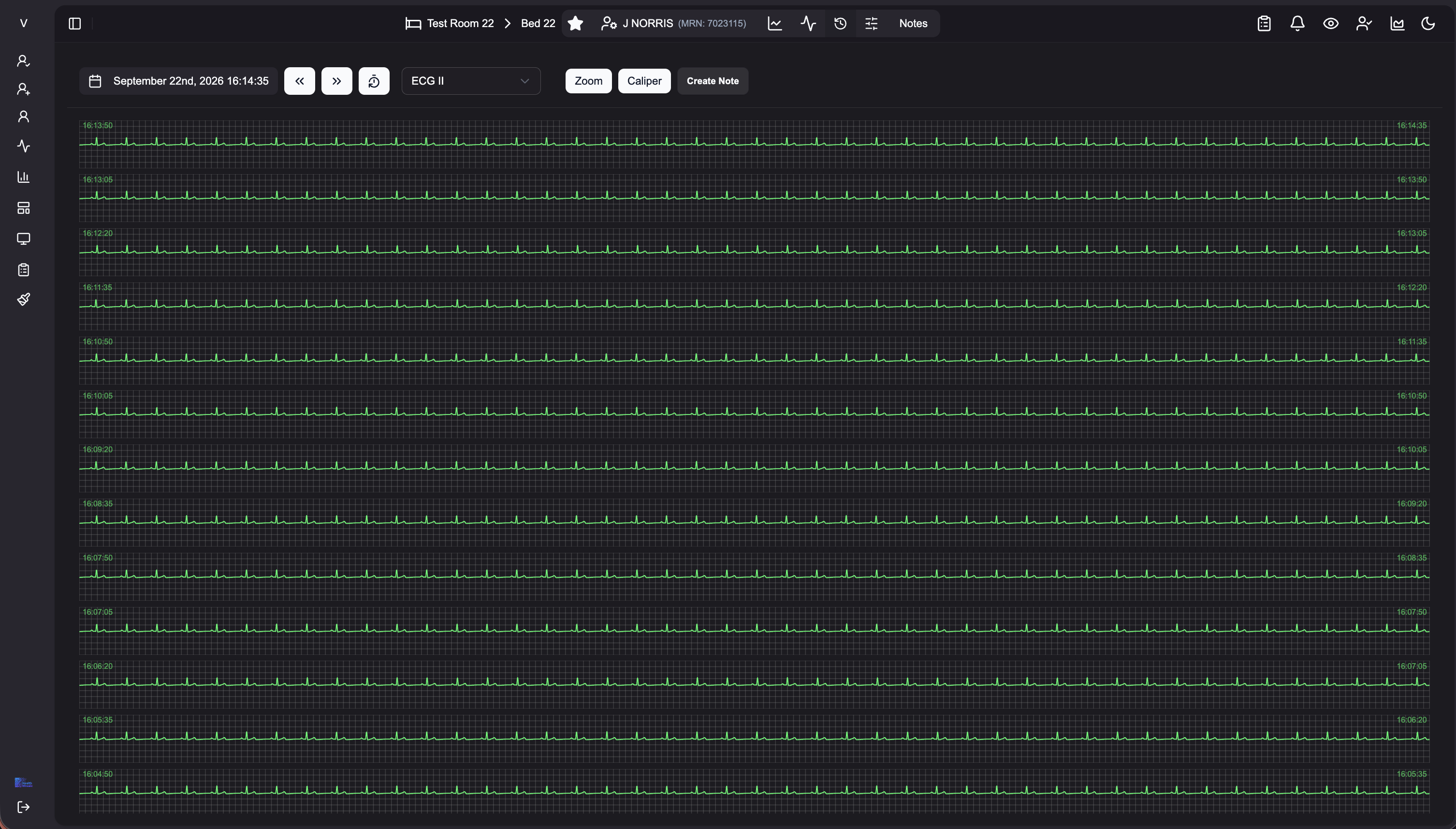Open the history clock icon
Viewport: 1456px width, 829px height.
tap(840, 23)
